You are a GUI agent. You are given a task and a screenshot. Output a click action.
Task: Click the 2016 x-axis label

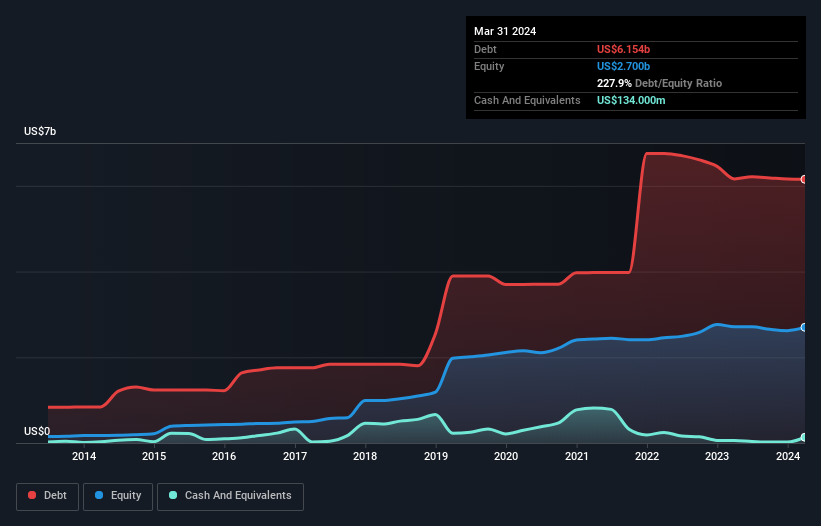tap(224, 456)
